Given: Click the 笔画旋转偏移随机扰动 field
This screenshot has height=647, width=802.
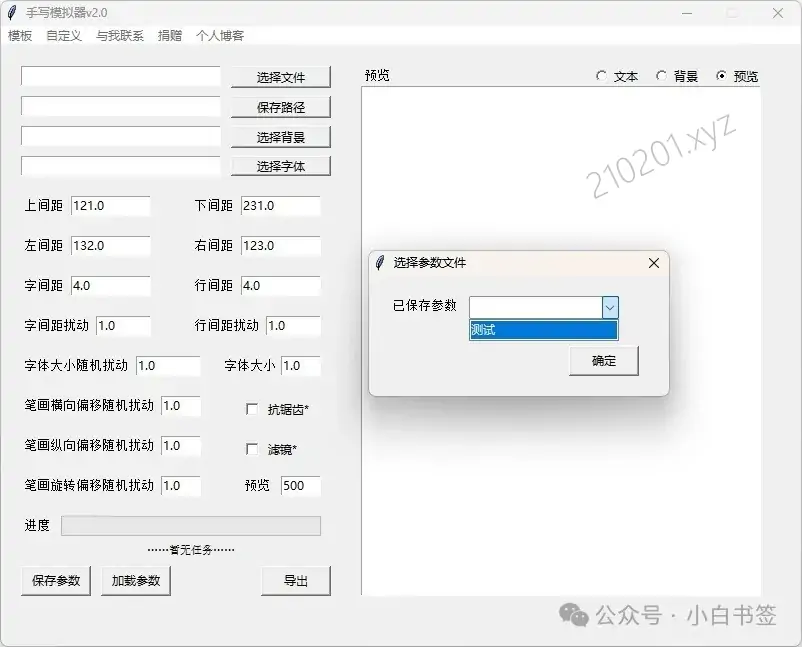Looking at the screenshot, I should pos(181,485).
